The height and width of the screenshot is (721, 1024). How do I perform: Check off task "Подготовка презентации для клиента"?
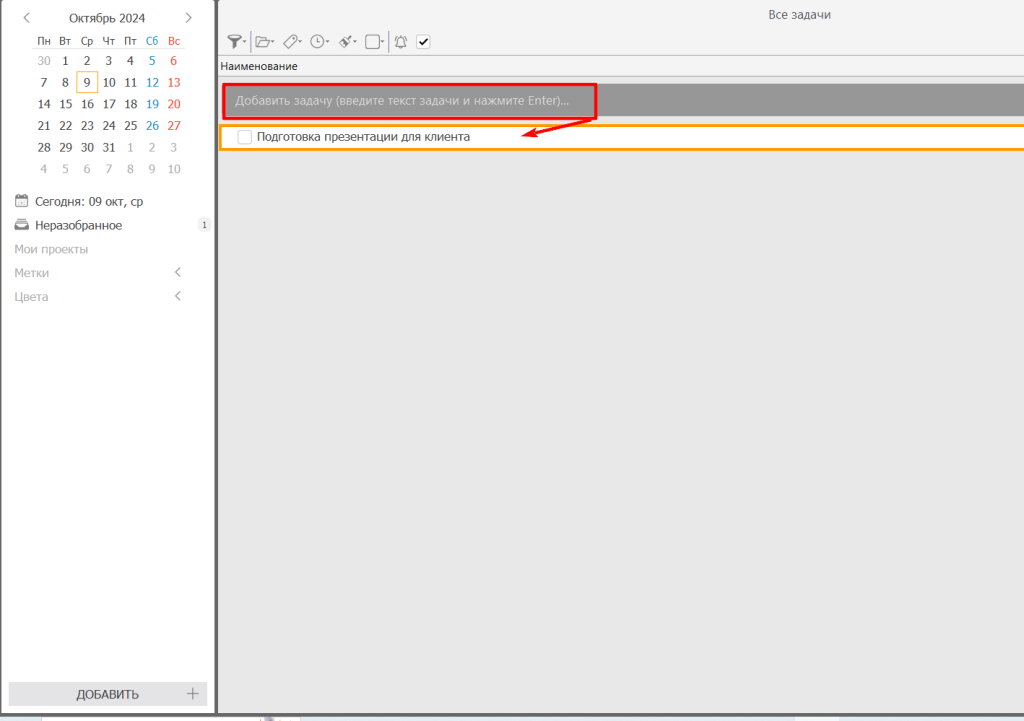[245, 137]
